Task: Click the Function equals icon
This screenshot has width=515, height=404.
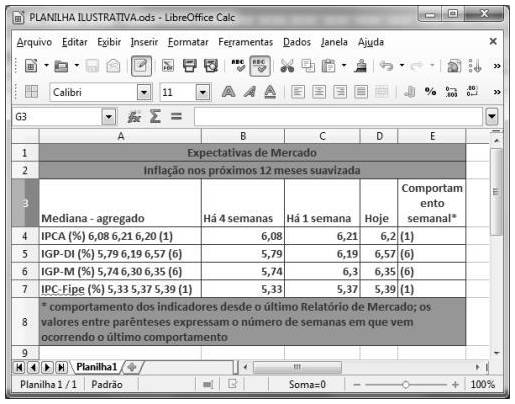Action: (176, 117)
